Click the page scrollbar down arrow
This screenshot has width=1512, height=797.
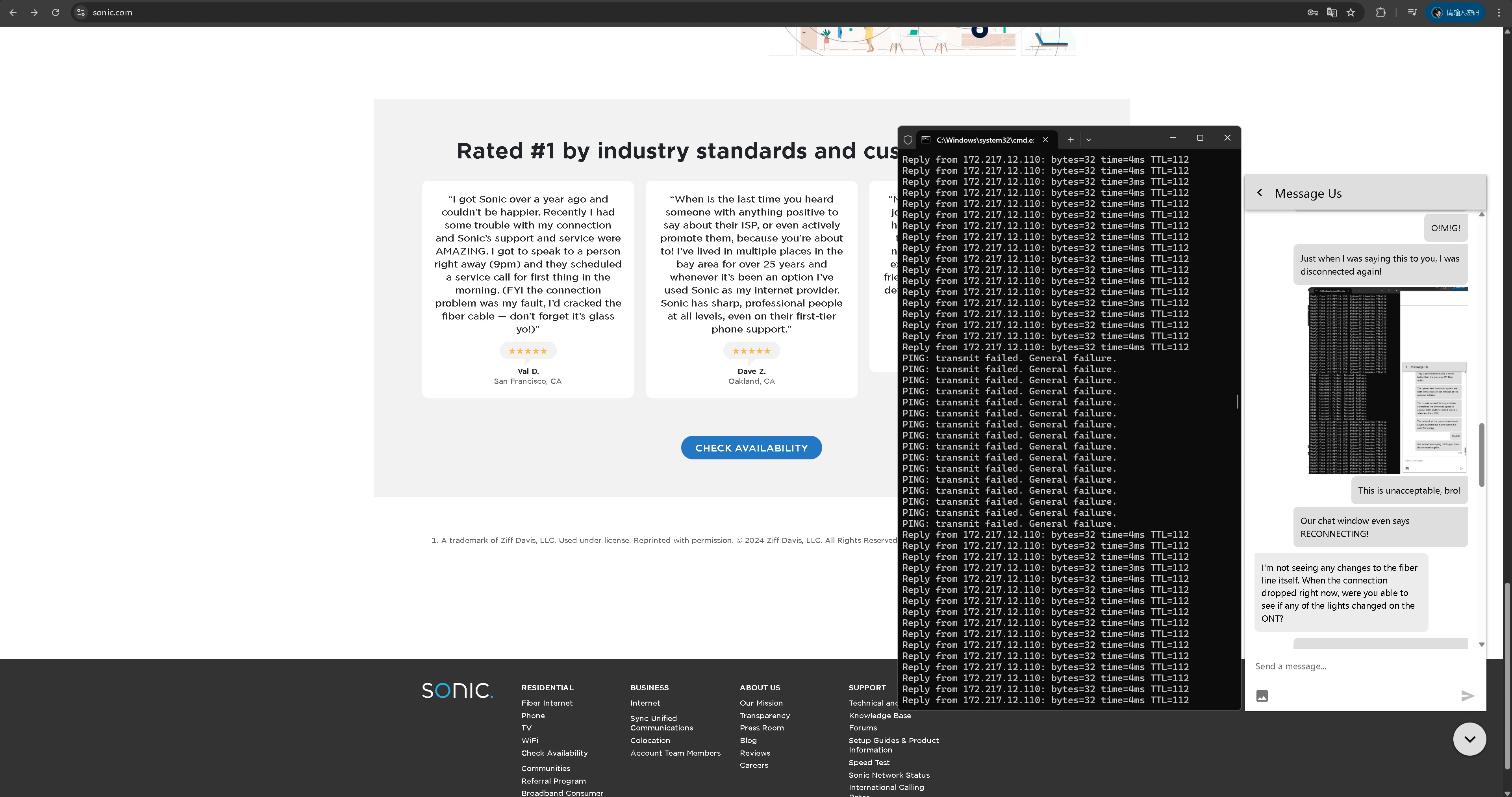click(1507, 793)
